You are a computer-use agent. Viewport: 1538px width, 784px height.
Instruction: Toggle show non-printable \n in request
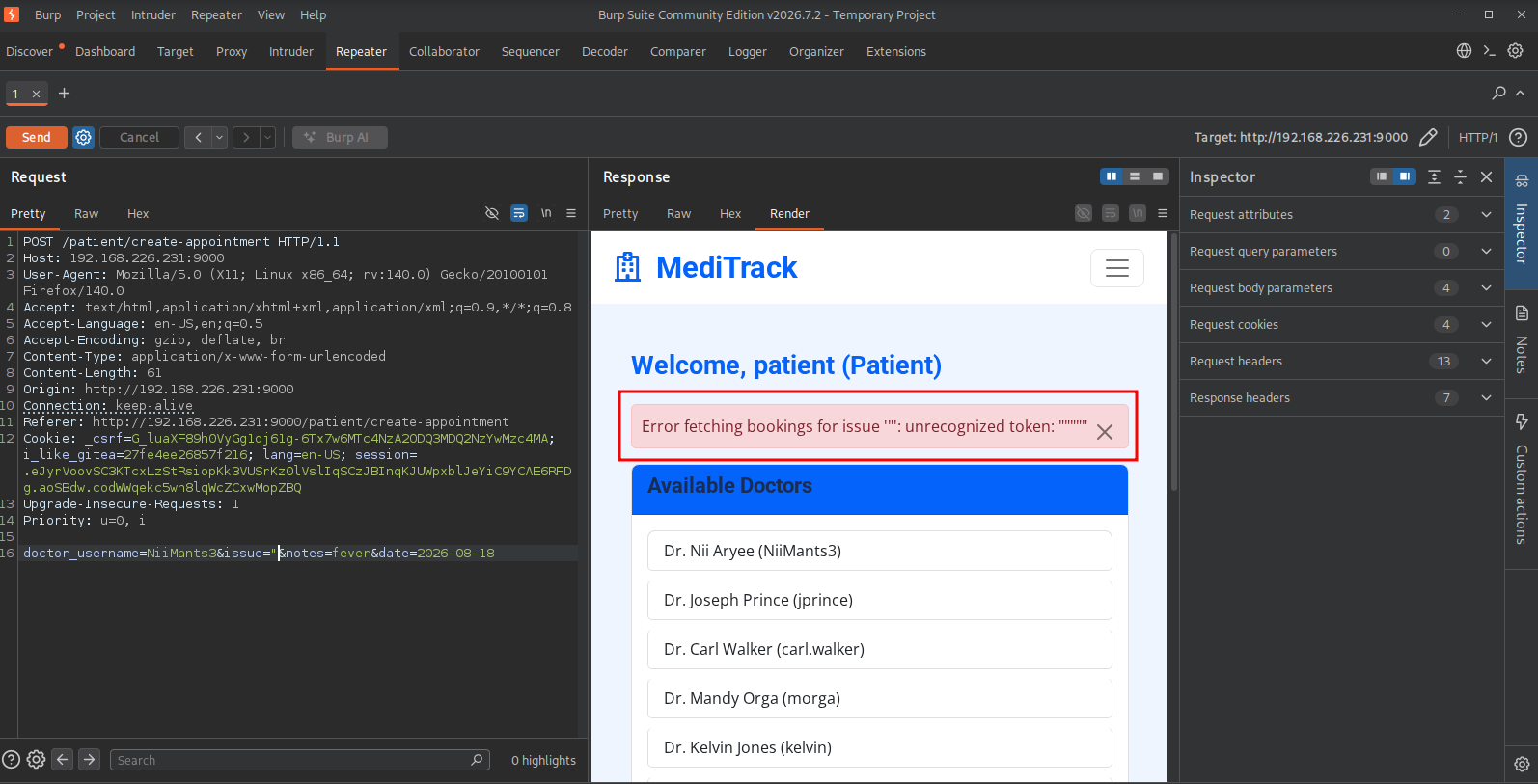(546, 213)
